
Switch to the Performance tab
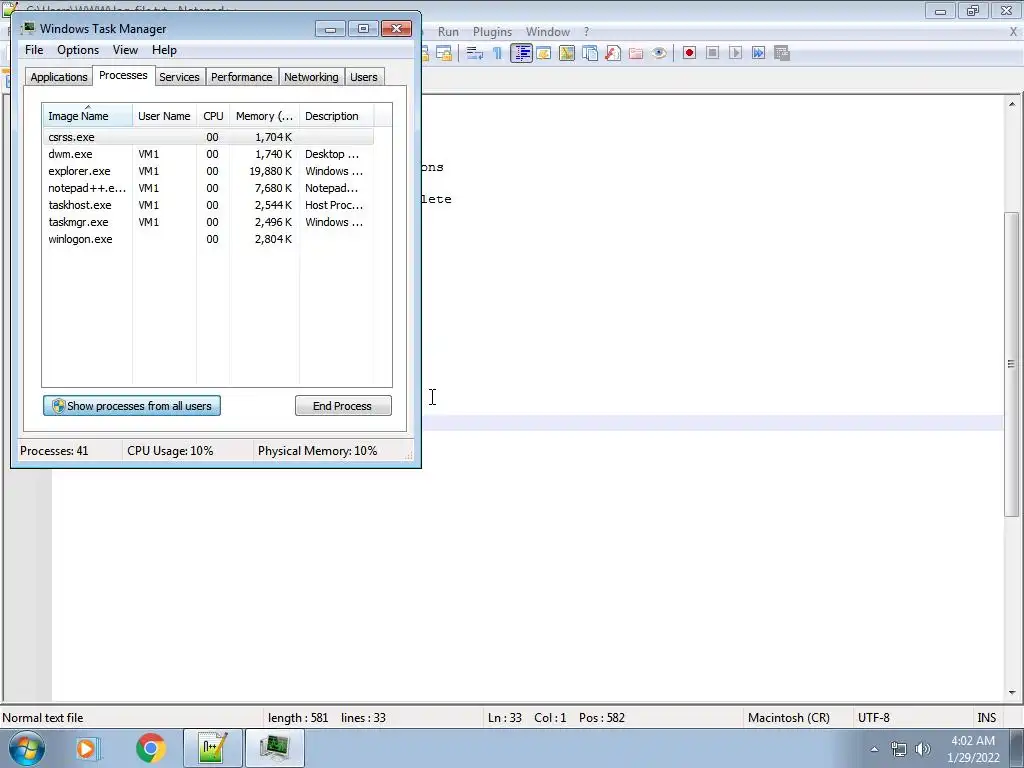[242, 77]
